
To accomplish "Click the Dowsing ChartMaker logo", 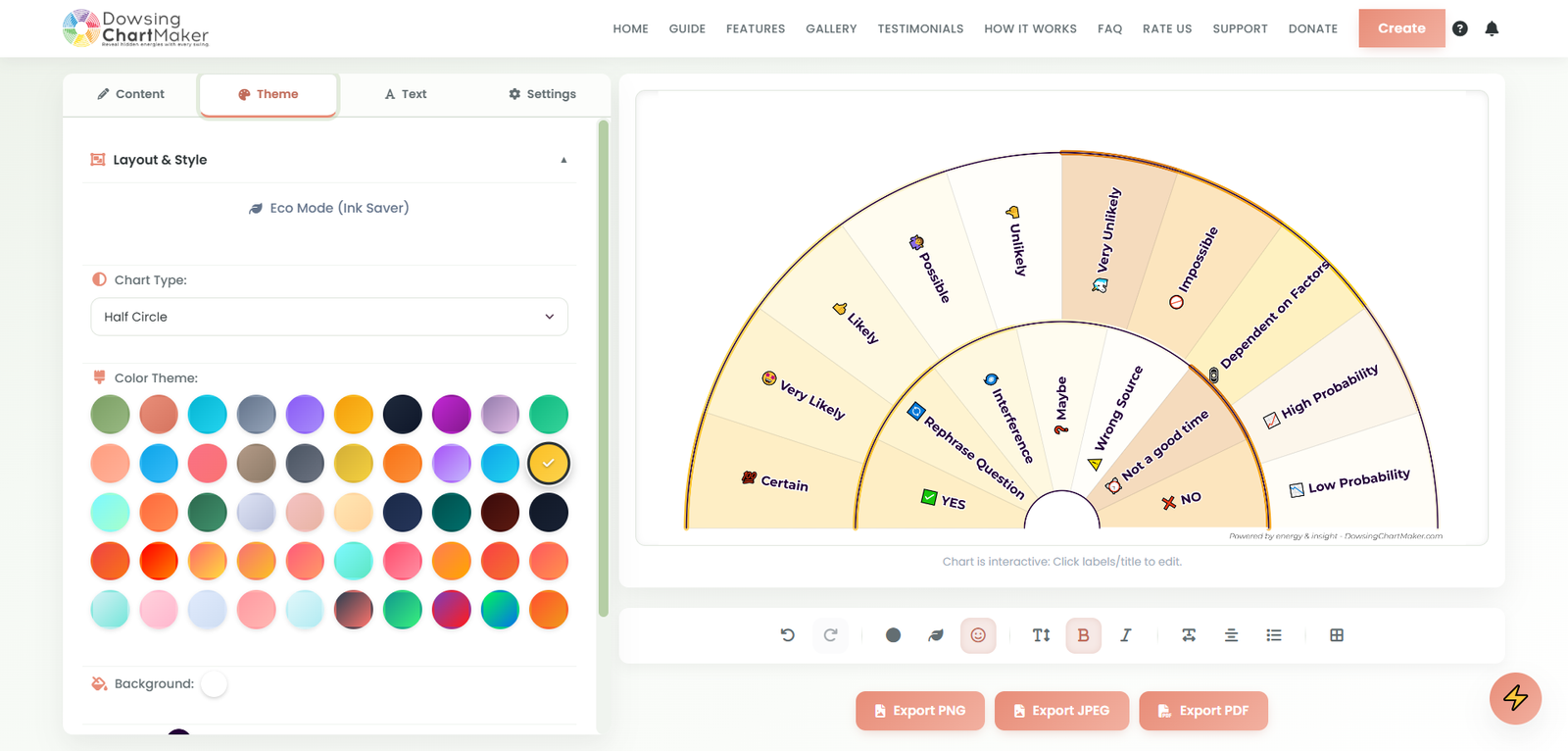I will tap(135, 28).
